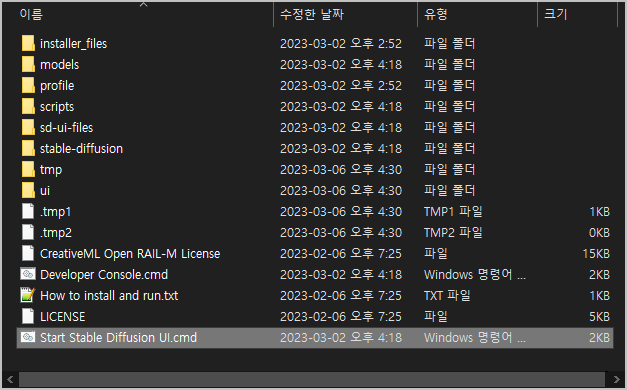This screenshot has height=390, width=627.
Task: Select the profile folder icon
Action: (28, 85)
